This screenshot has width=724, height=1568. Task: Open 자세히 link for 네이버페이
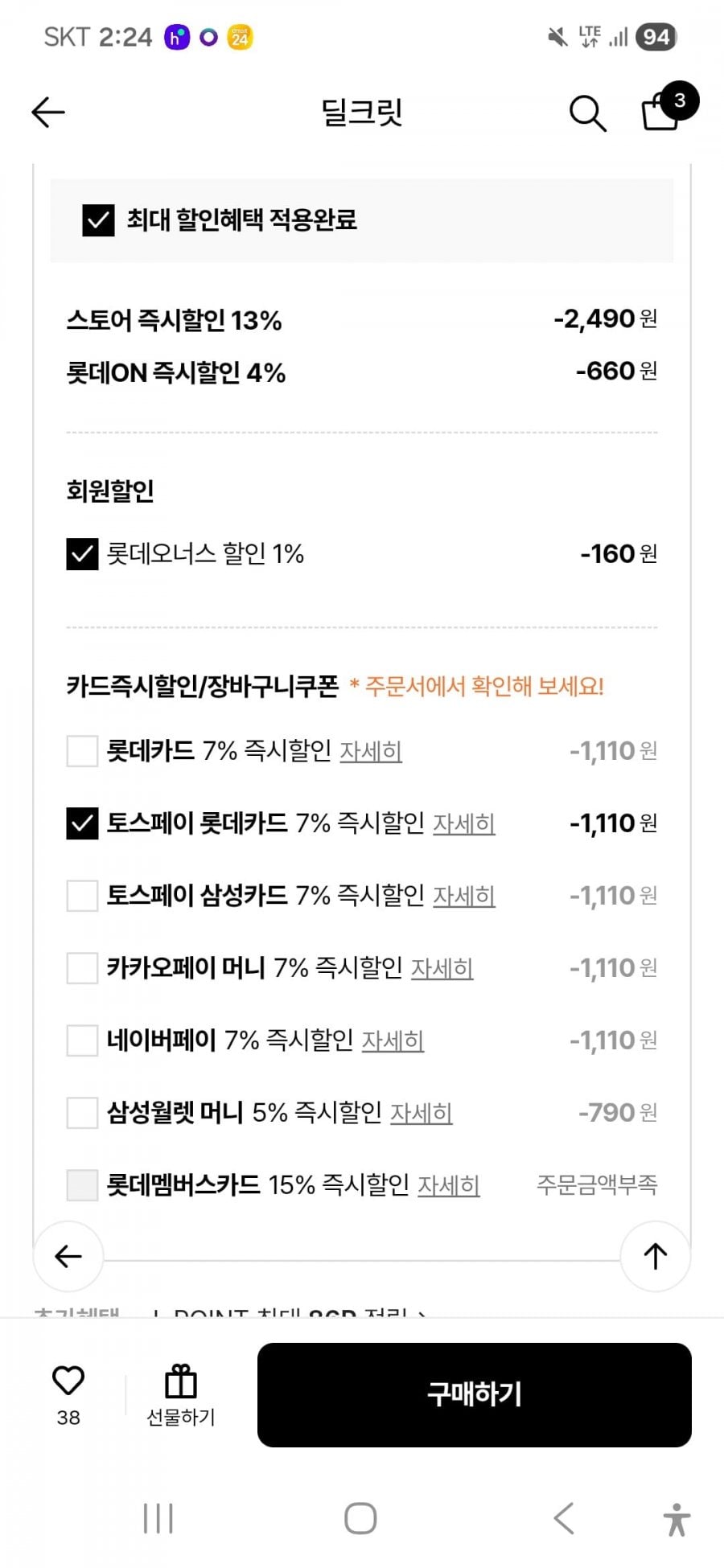click(393, 1041)
